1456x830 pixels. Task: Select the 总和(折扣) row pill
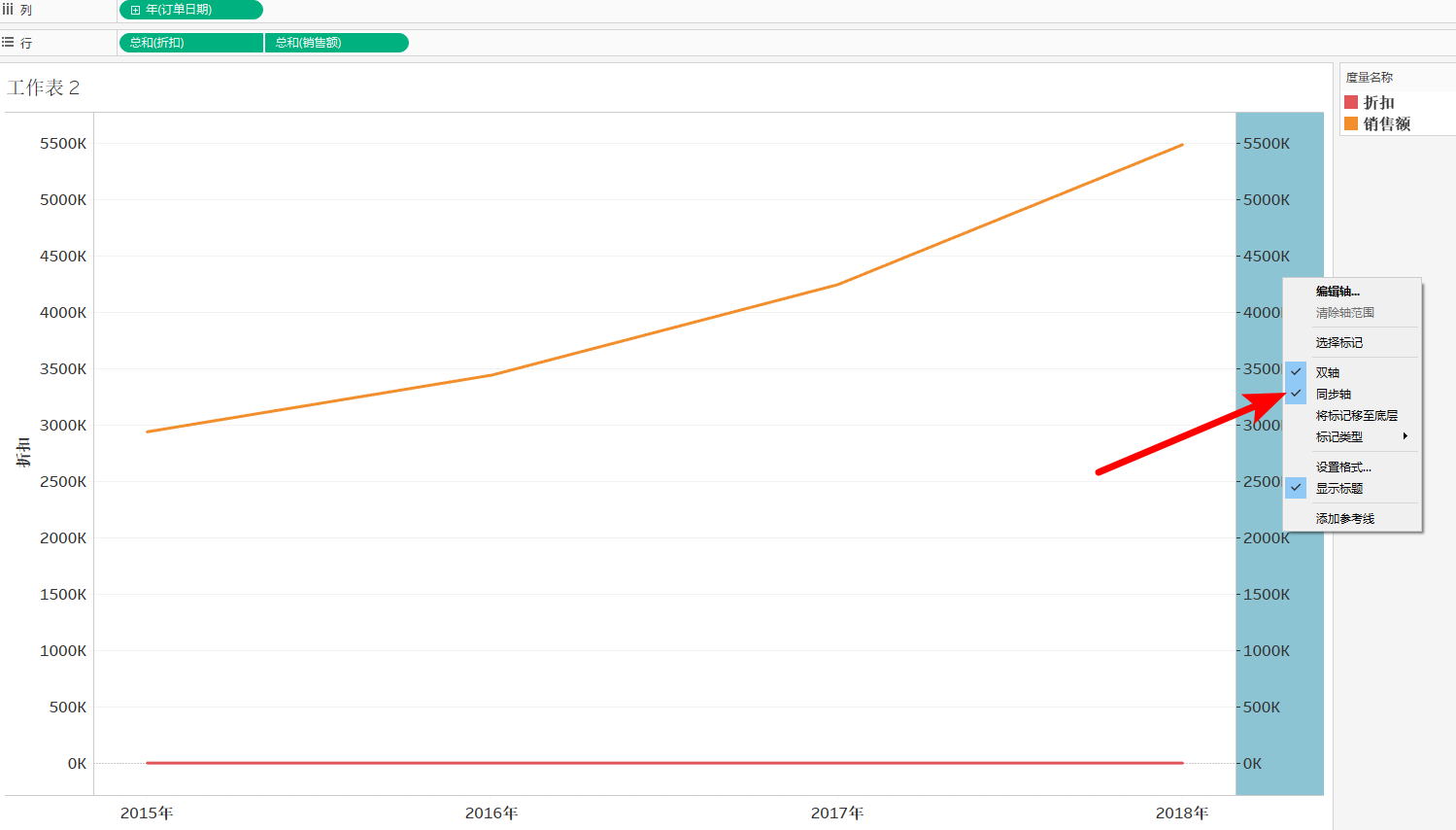pos(191,43)
